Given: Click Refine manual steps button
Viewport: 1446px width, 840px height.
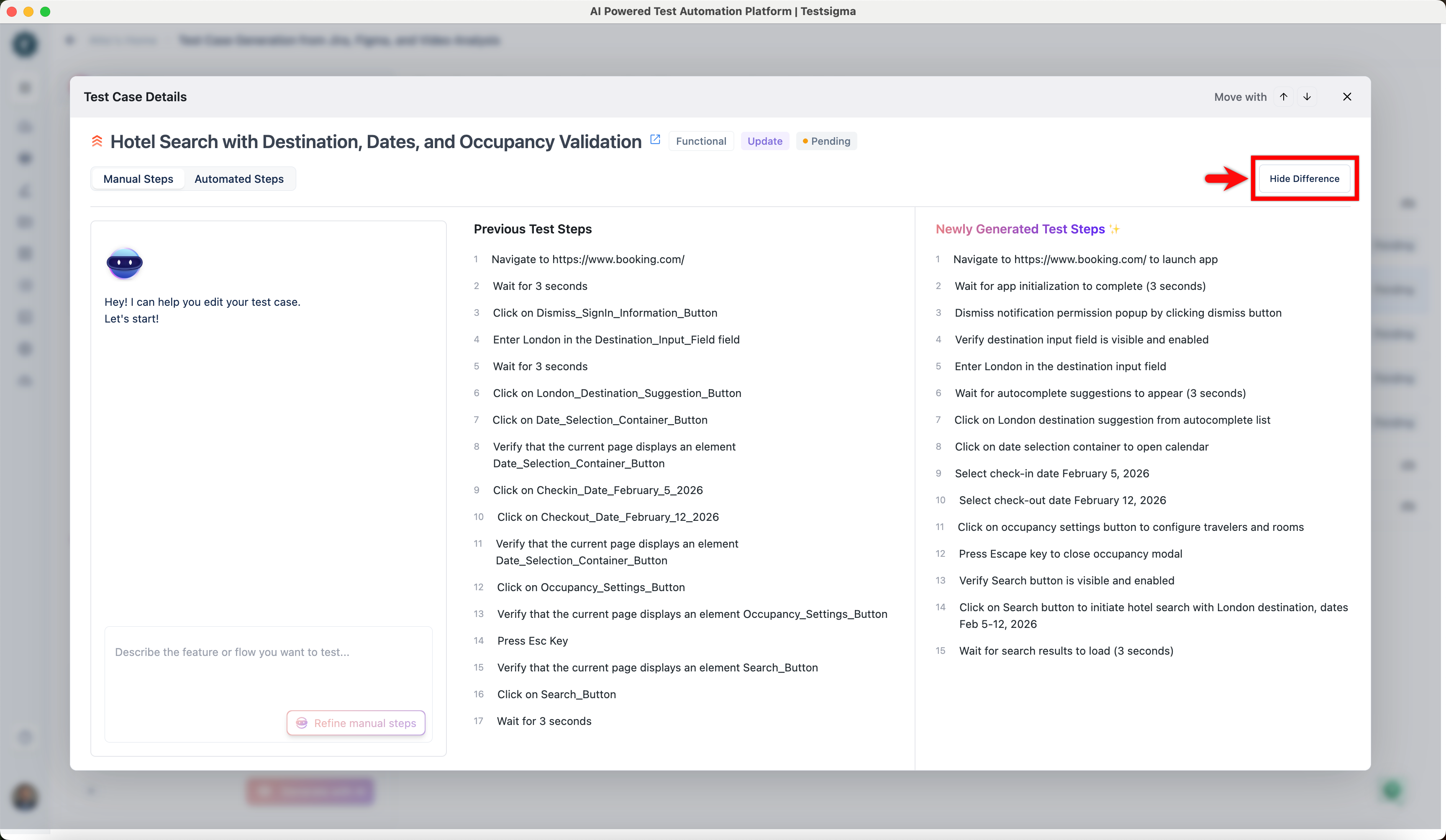Looking at the screenshot, I should point(356,723).
